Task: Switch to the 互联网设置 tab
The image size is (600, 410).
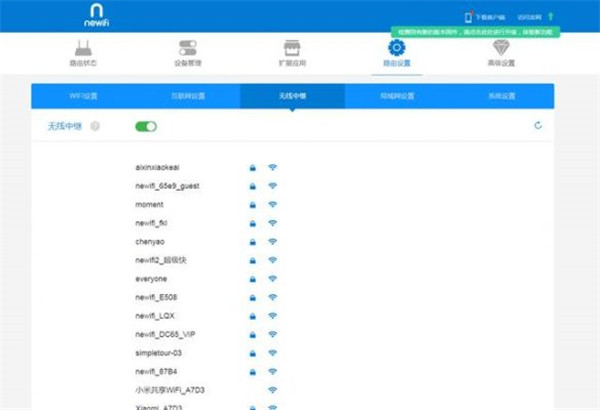Action: point(188,96)
